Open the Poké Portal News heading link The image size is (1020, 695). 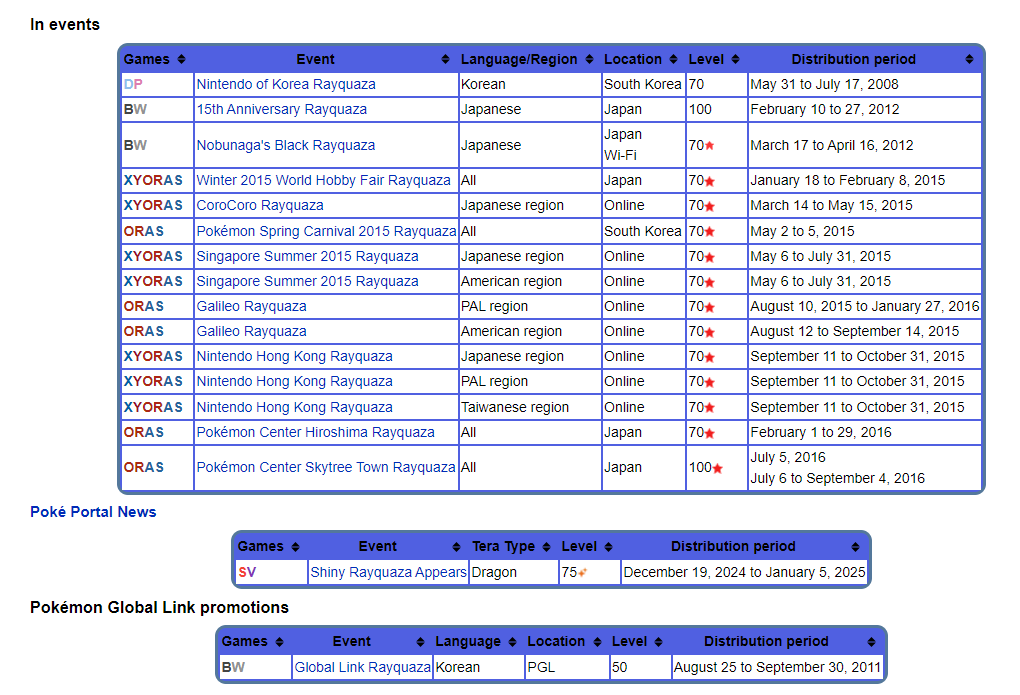(93, 512)
